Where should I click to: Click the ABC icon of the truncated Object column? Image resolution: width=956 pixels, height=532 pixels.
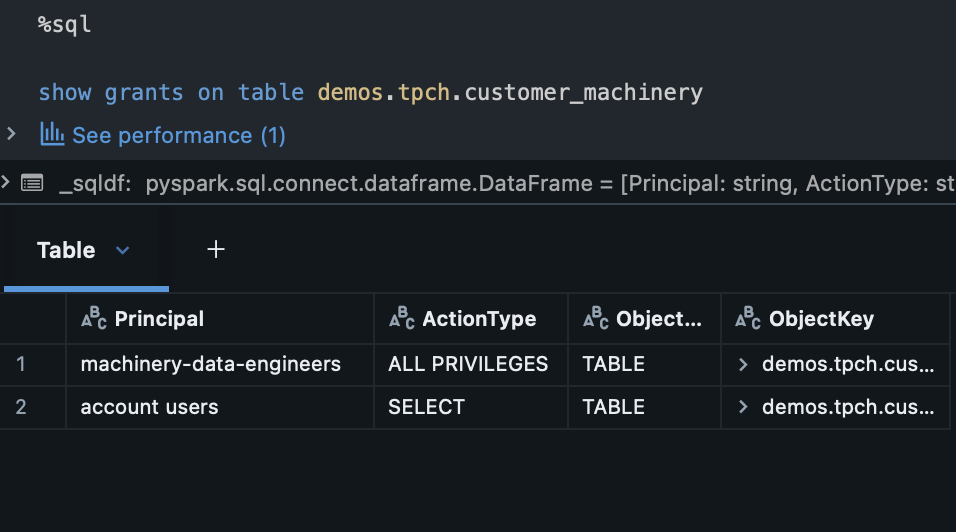pyautogui.click(x=595, y=319)
